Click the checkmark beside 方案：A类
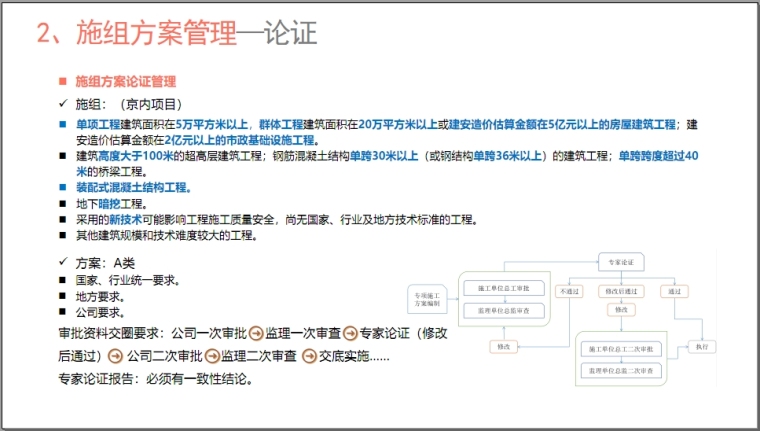760x431 pixels. (63, 264)
